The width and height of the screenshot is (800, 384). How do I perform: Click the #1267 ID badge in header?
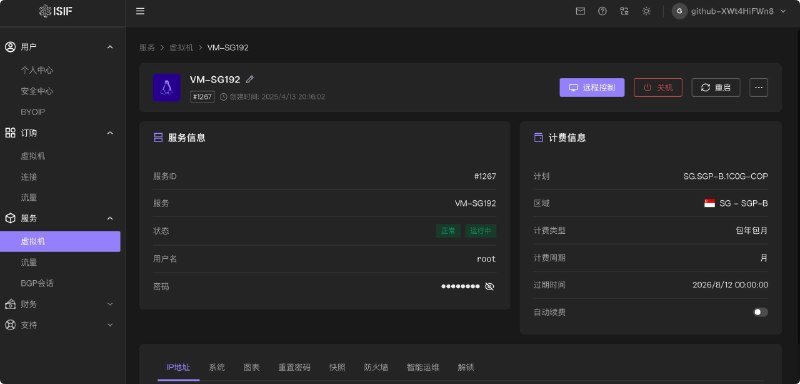(202, 97)
